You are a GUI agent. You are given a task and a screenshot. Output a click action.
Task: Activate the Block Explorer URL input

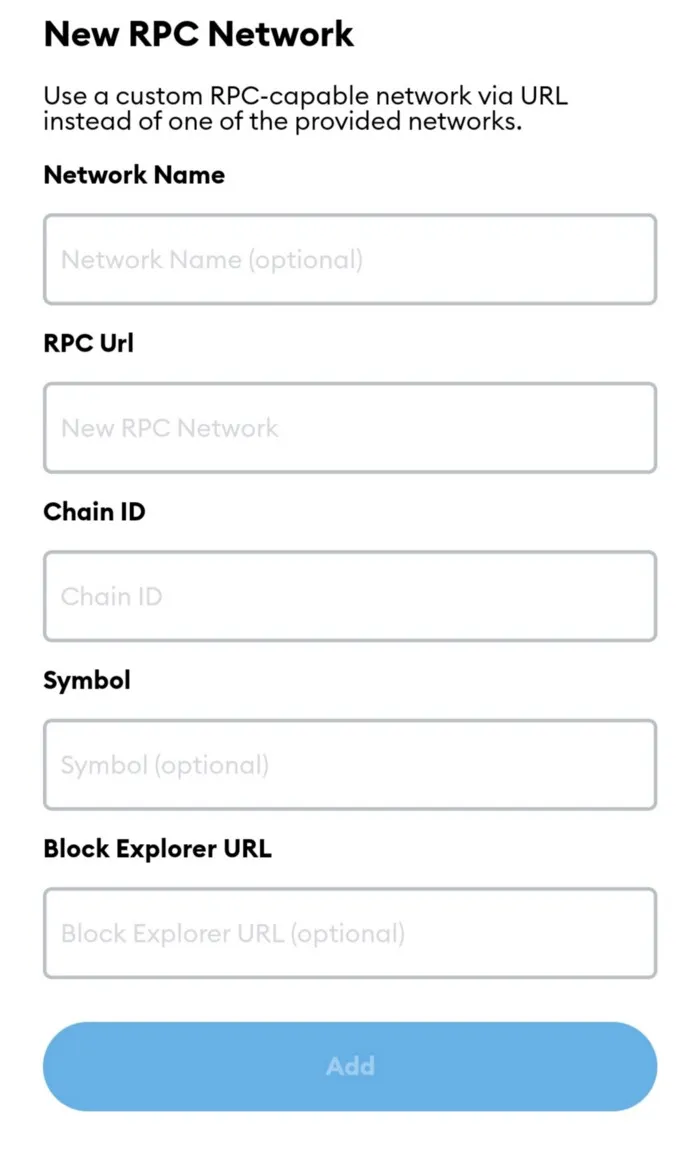click(x=350, y=933)
